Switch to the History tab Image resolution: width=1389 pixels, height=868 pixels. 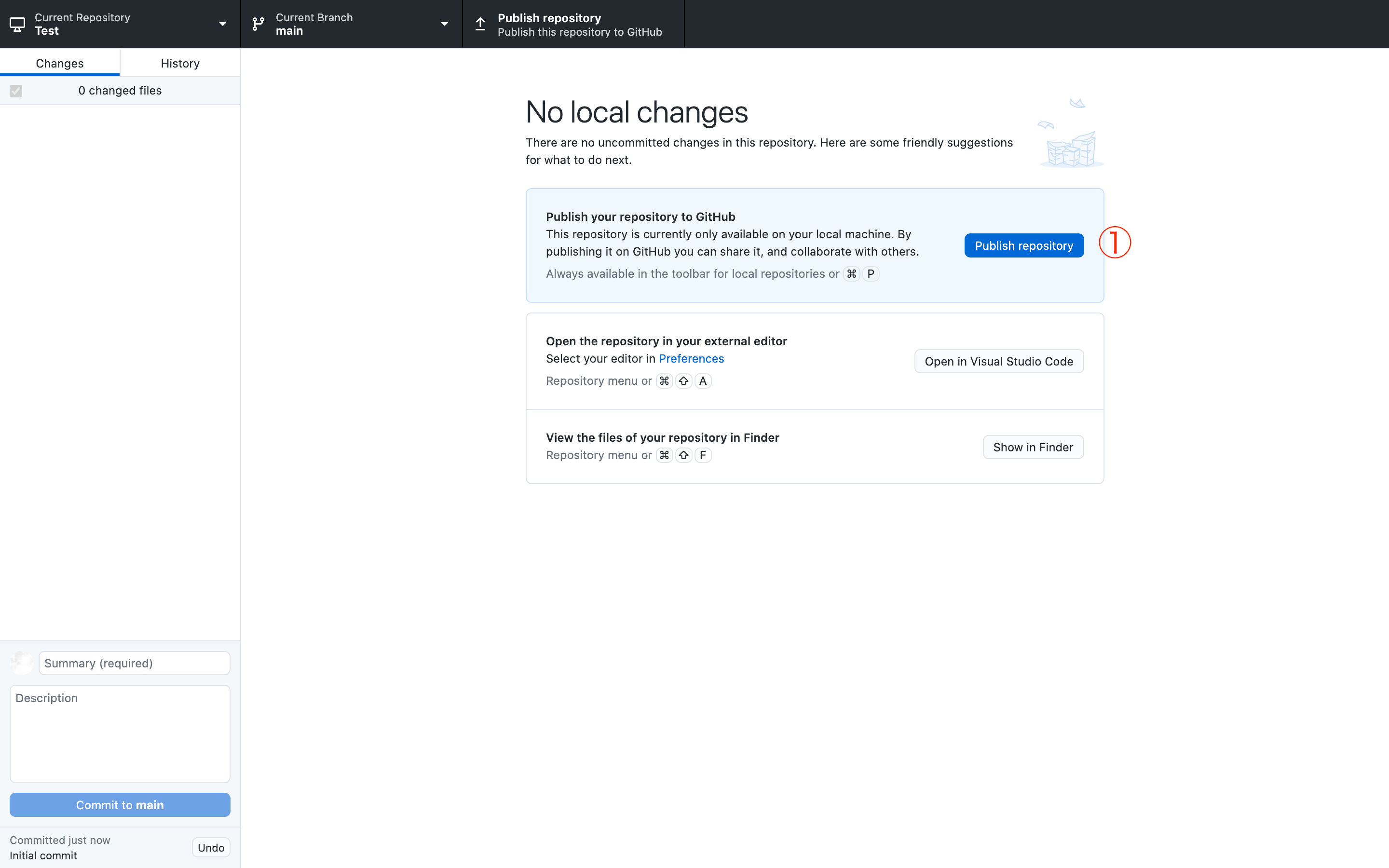179,63
